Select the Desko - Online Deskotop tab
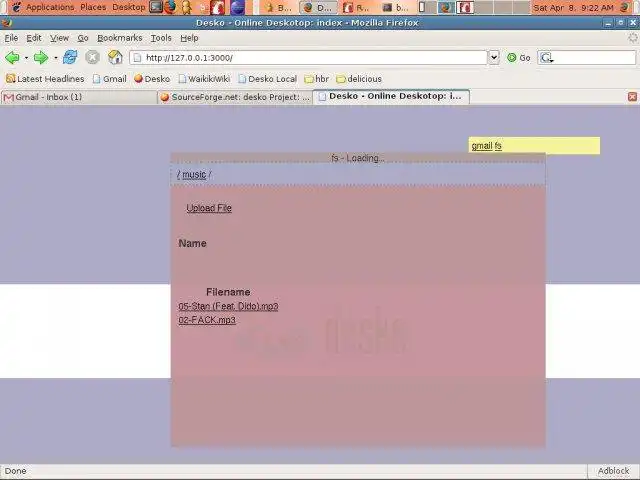Viewport: 640px width, 480px height. pyautogui.click(x=391, y=96)
